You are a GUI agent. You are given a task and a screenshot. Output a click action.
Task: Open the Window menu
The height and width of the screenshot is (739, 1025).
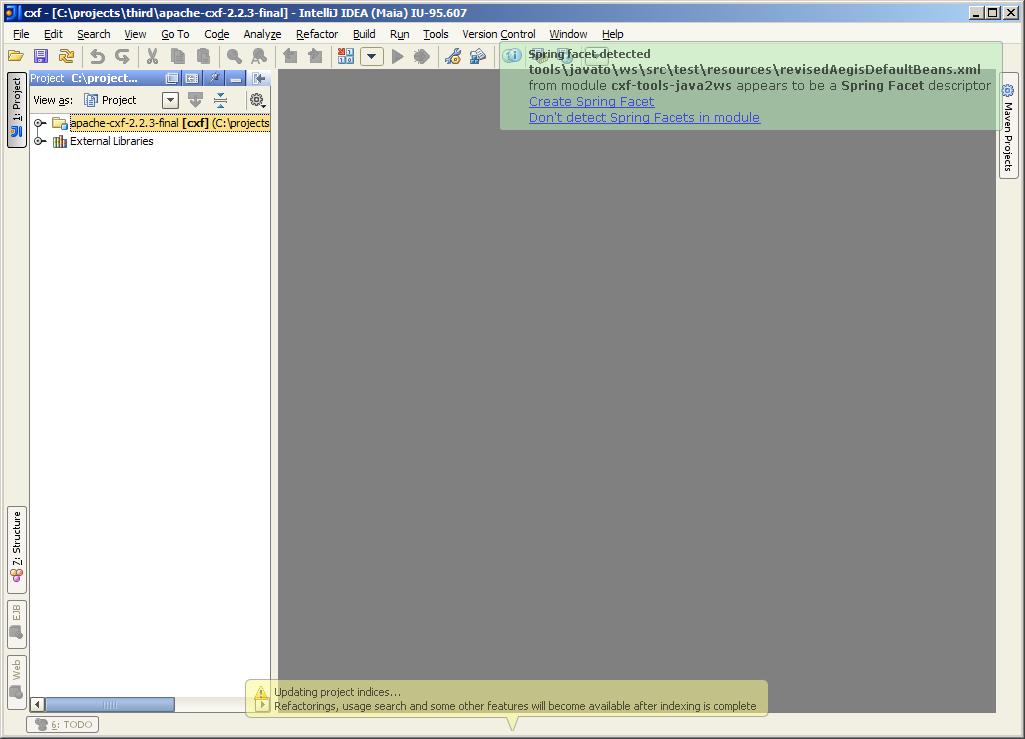tap(568, 34)
